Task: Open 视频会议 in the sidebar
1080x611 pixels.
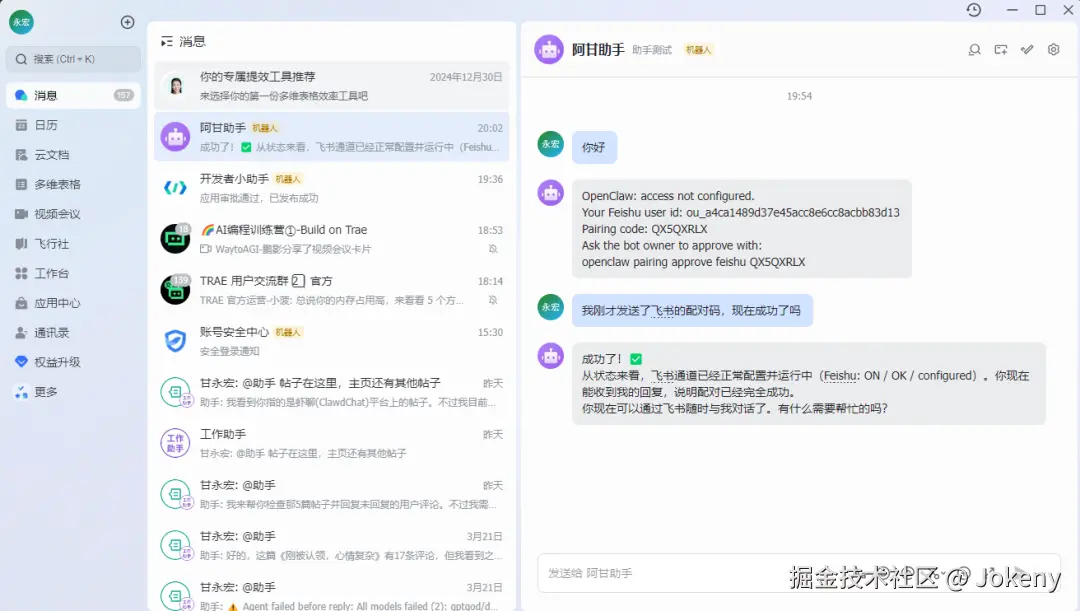Action: [74, 214]
